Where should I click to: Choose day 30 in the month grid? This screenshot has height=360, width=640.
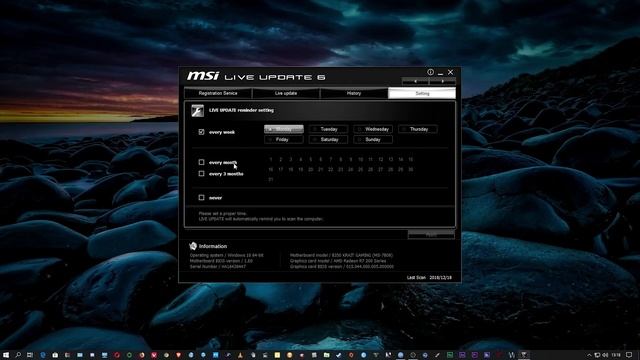tap(411, 169)
